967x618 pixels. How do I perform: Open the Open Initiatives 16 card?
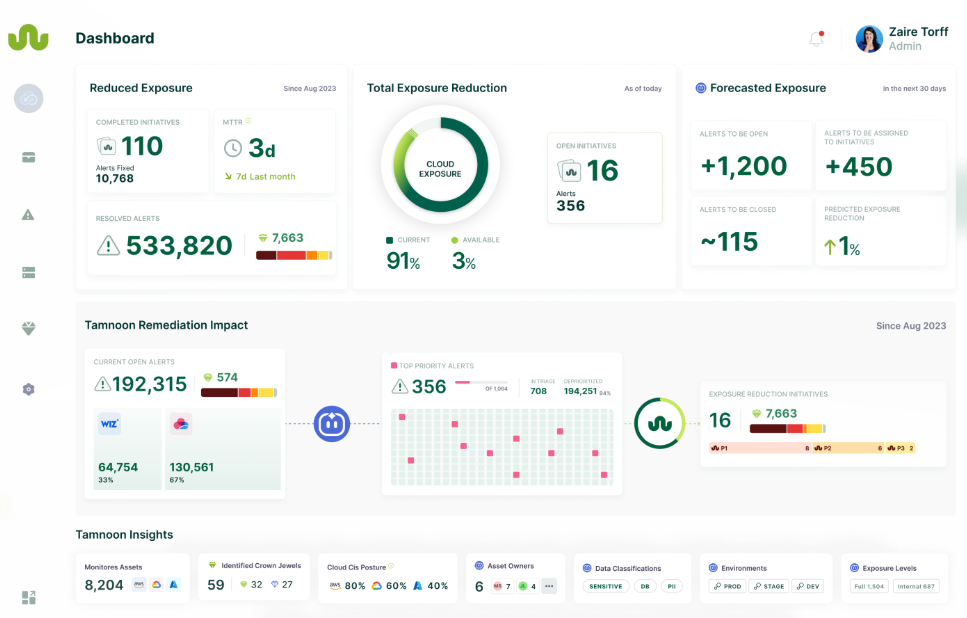coord(604,178)
